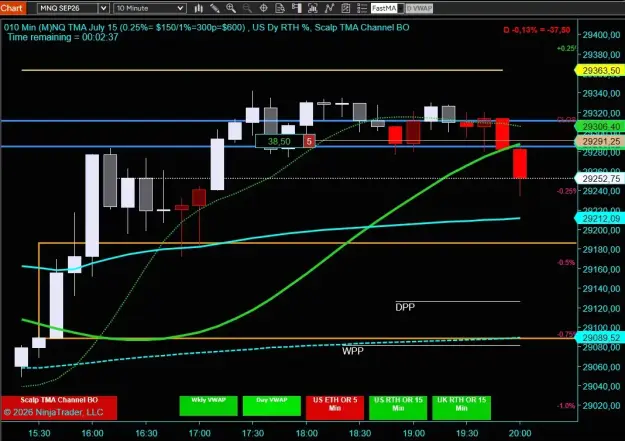Toggle the FastMA indicator button
Viewport: 625px width, 441px height.
point(384,8)
